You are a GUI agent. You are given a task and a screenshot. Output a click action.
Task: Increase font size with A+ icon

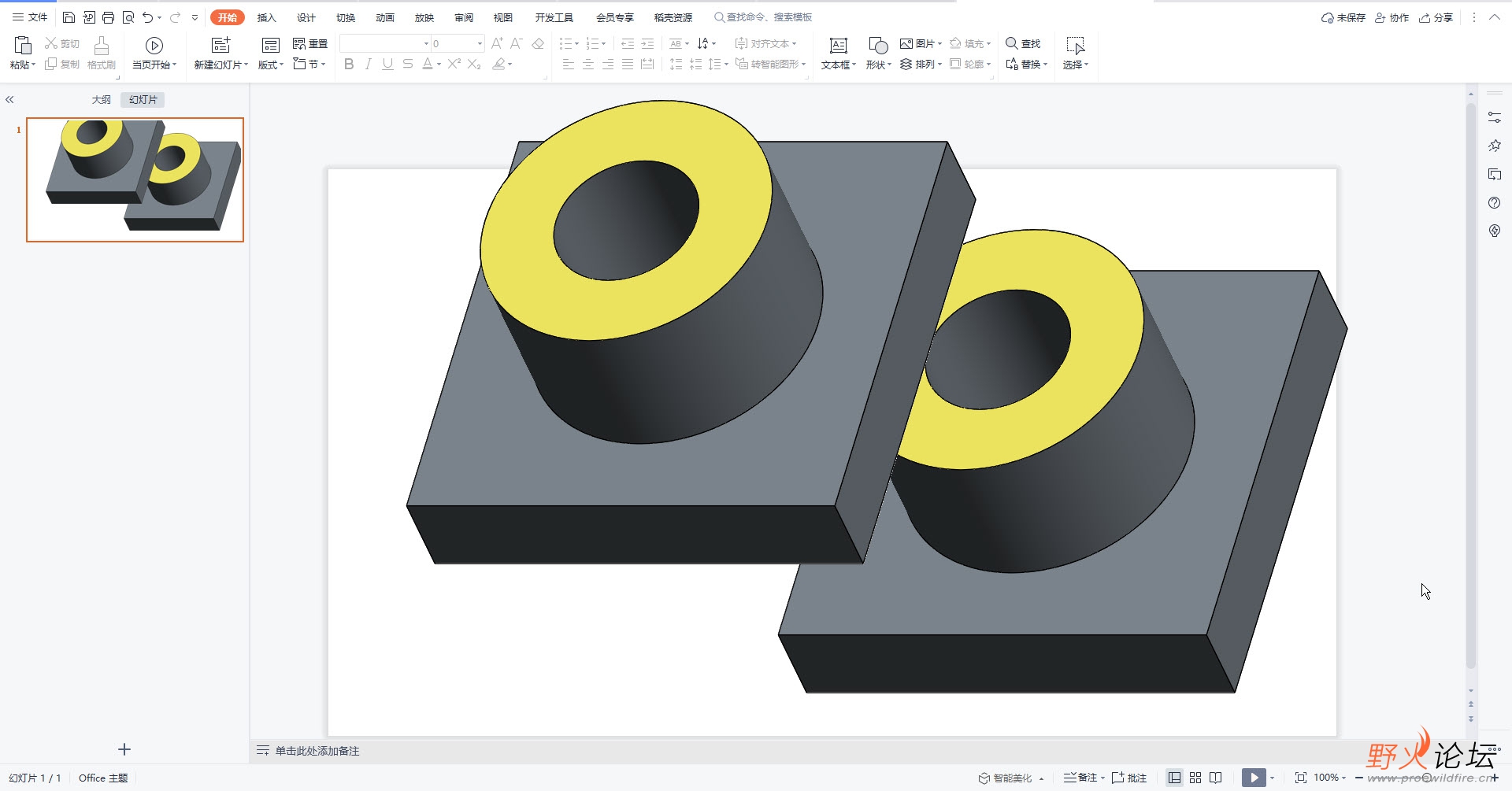pos(497,43)
